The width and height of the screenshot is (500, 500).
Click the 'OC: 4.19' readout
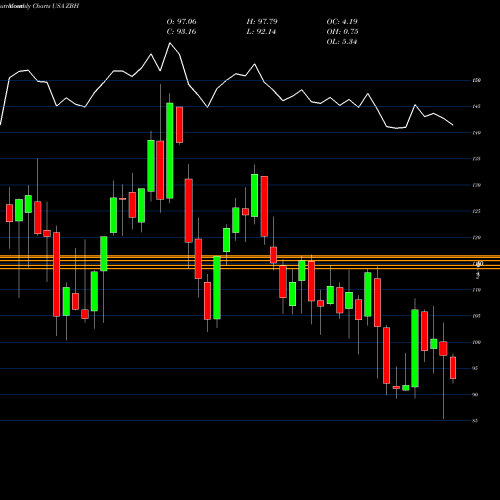(342, 22)
